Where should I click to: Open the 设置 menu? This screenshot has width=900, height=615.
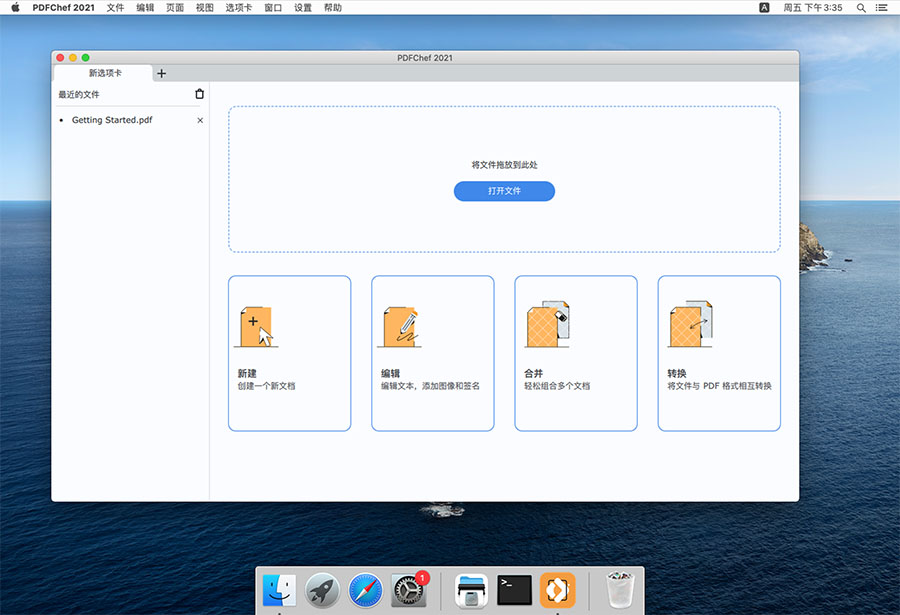click(303, 7)
